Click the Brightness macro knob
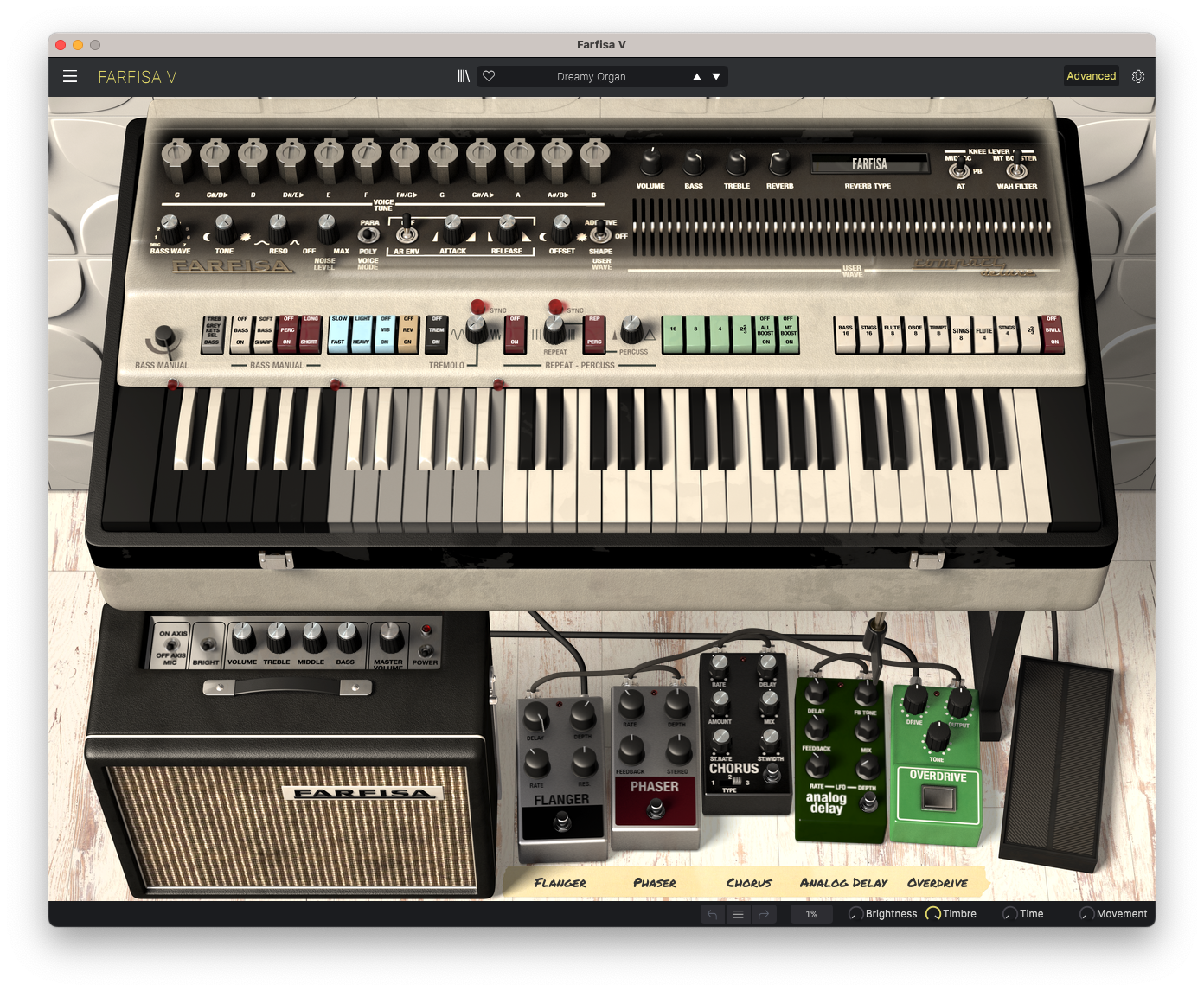Viewport: 1204px width, 991px height. [855, 914]
